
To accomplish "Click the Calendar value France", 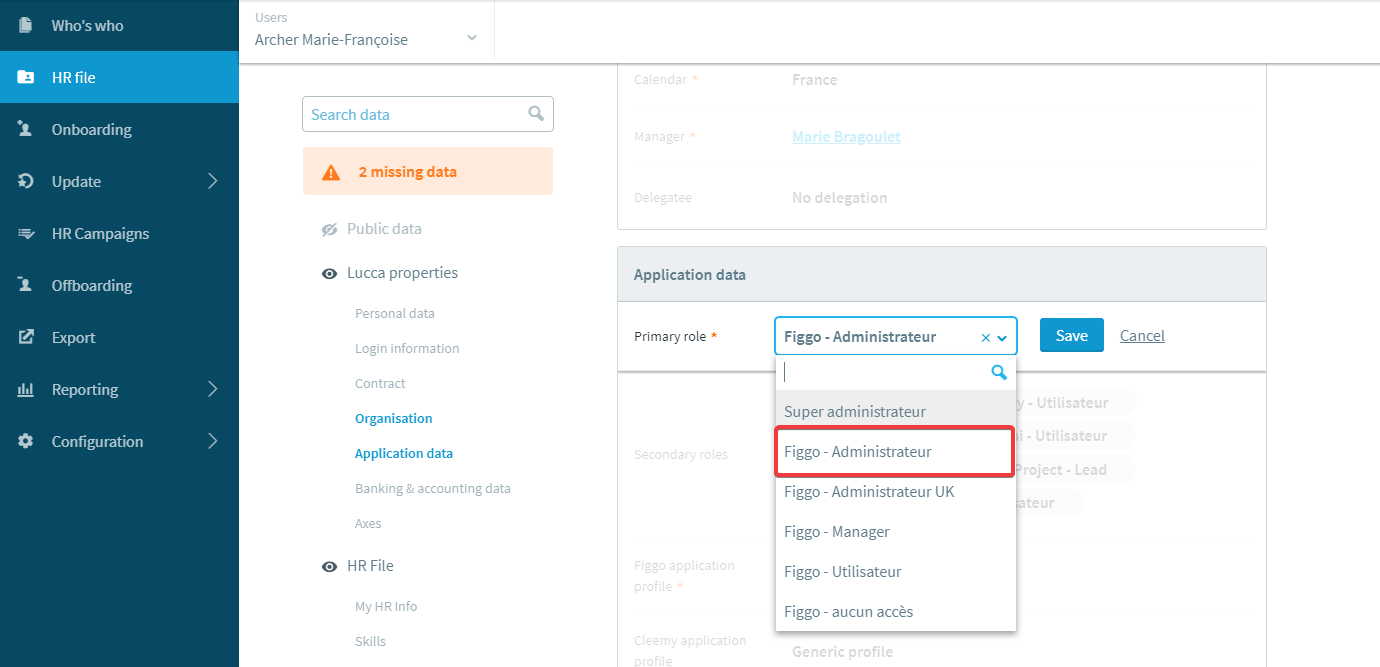I will (815, 80).
